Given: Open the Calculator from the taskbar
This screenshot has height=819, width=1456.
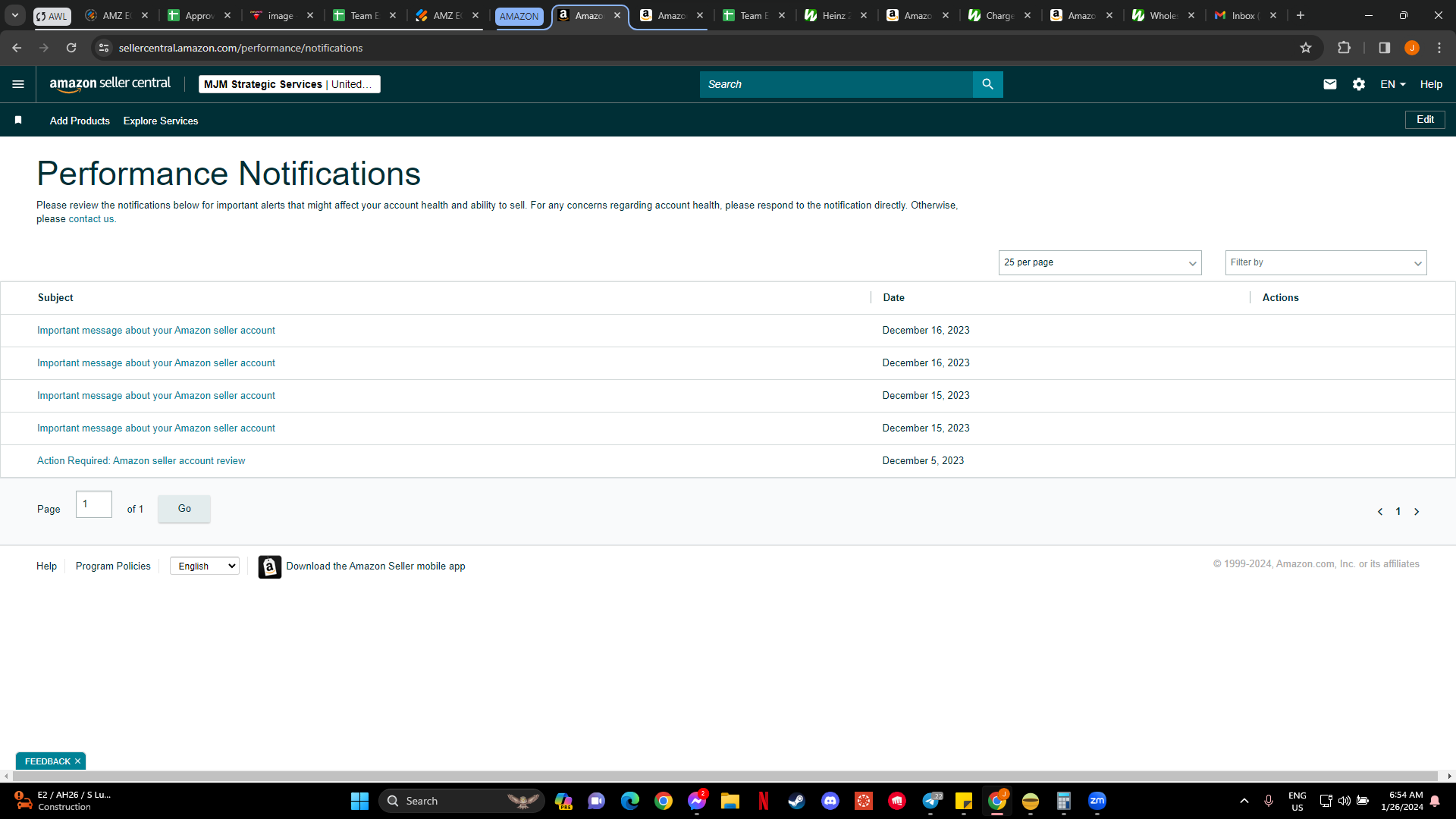Looking at the screenshot, I should pos(1064,801).
